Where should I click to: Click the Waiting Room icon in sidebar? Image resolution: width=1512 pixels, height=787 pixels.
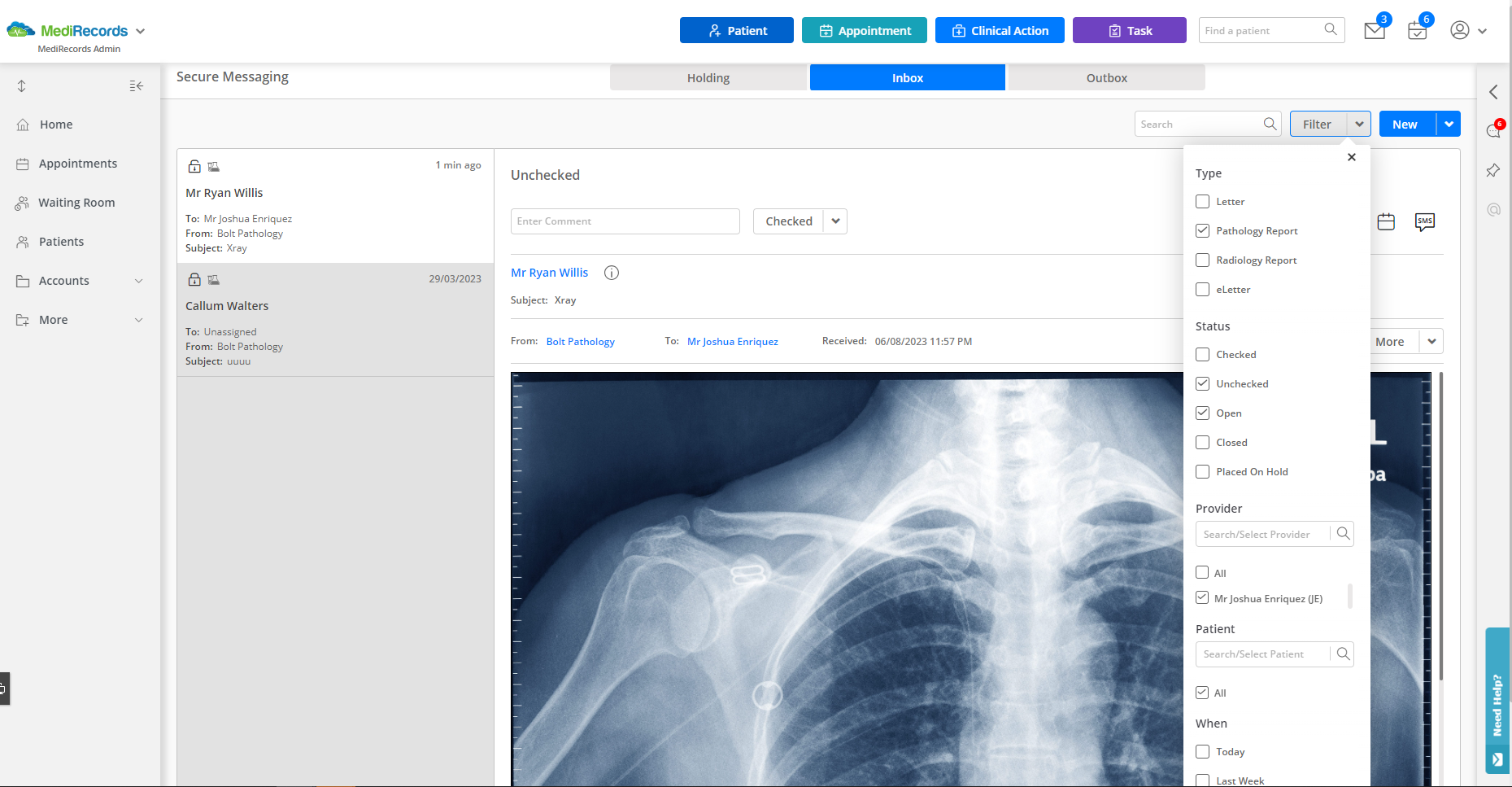[x=22, y=203]
